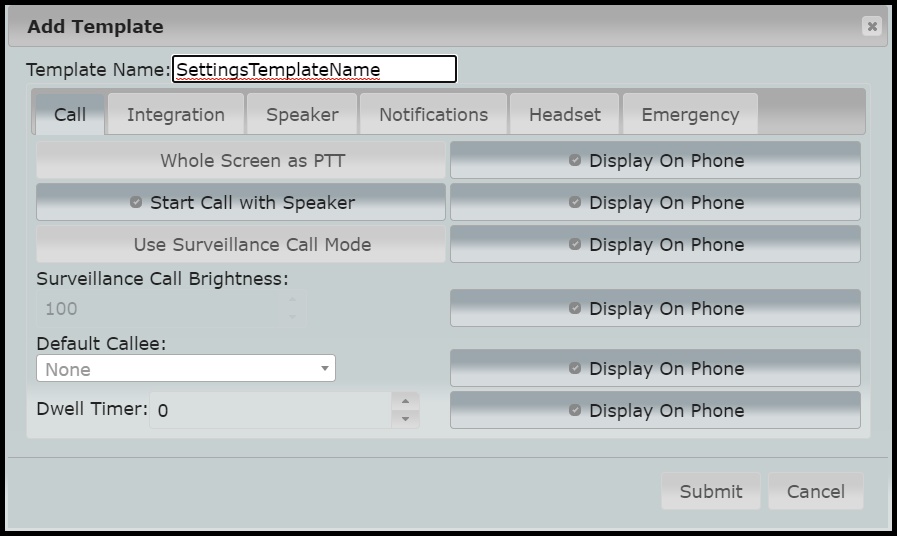Screen dimensions: 897x536
Task: Increase Dwell Timer with up arrow
Action: pyautogui.click(x=405, y=401)
